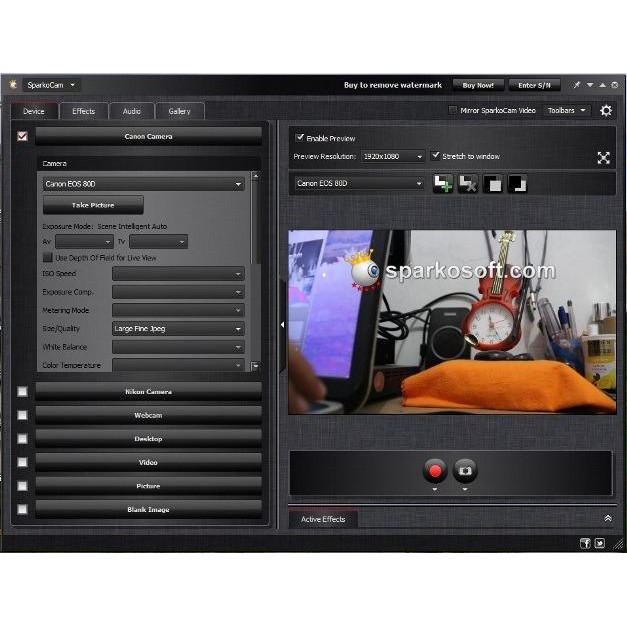This screenshot has width=627, height=627.
Task: Click the pin window icon
Action: click(576, 85)
